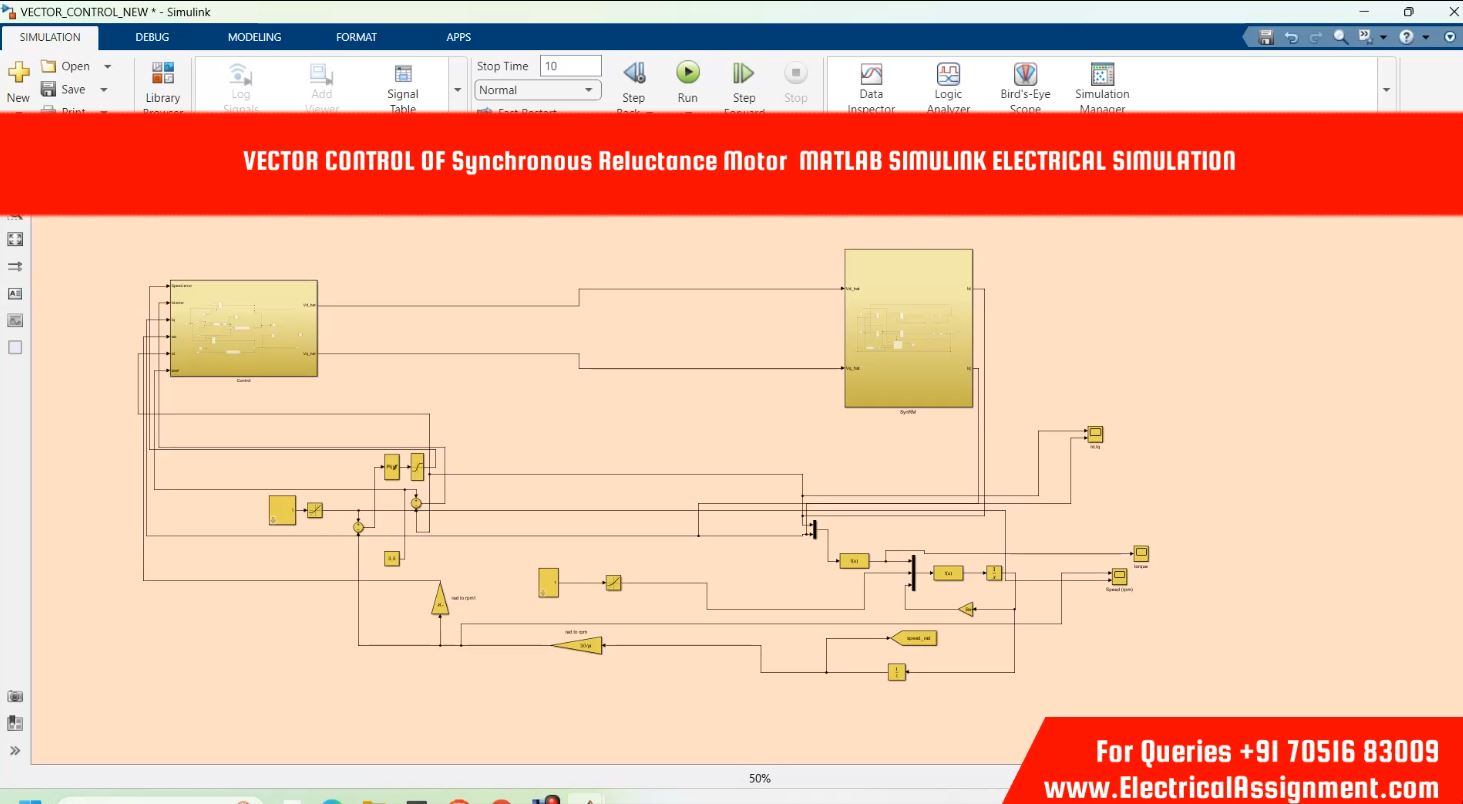Switch to the MODELING tab
This screenshot has height=804, width=1463.
254,37
